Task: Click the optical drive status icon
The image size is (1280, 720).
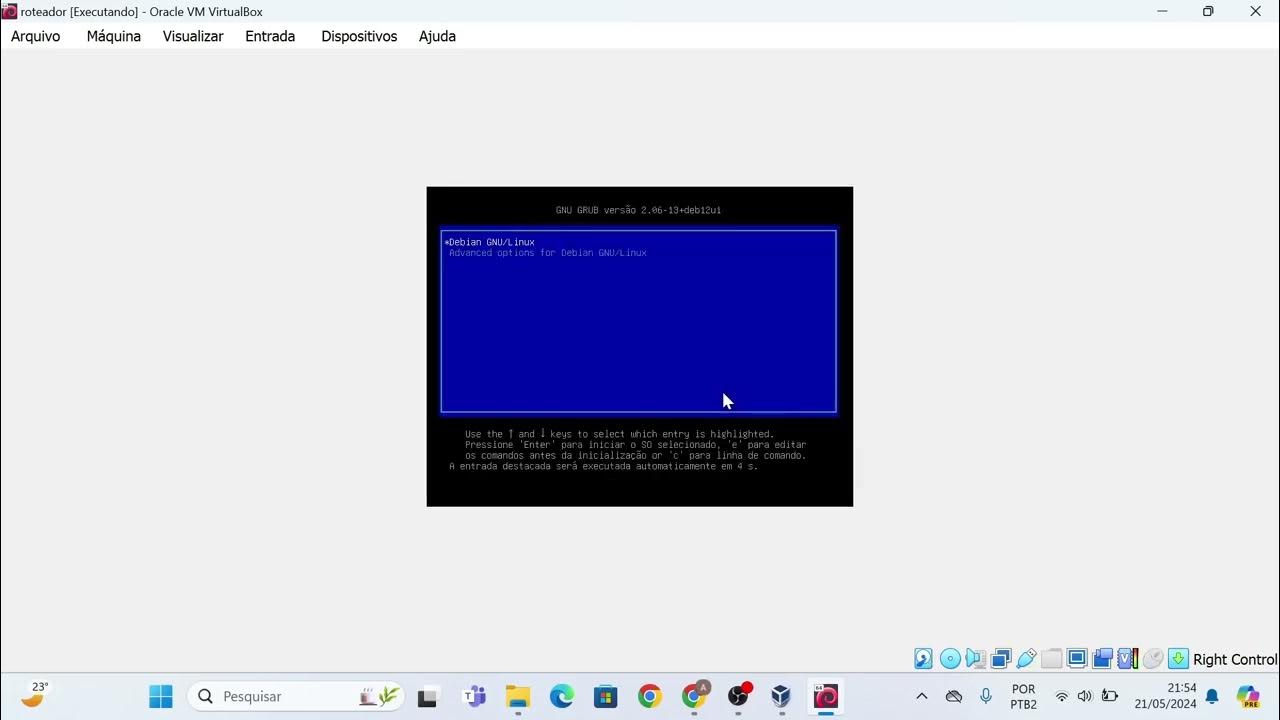Action: (950, 659)
